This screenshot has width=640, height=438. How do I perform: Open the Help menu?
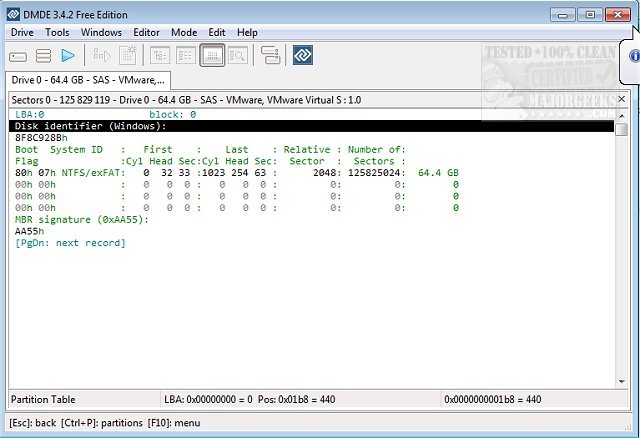pyautogui.click(x=247, y=32)
